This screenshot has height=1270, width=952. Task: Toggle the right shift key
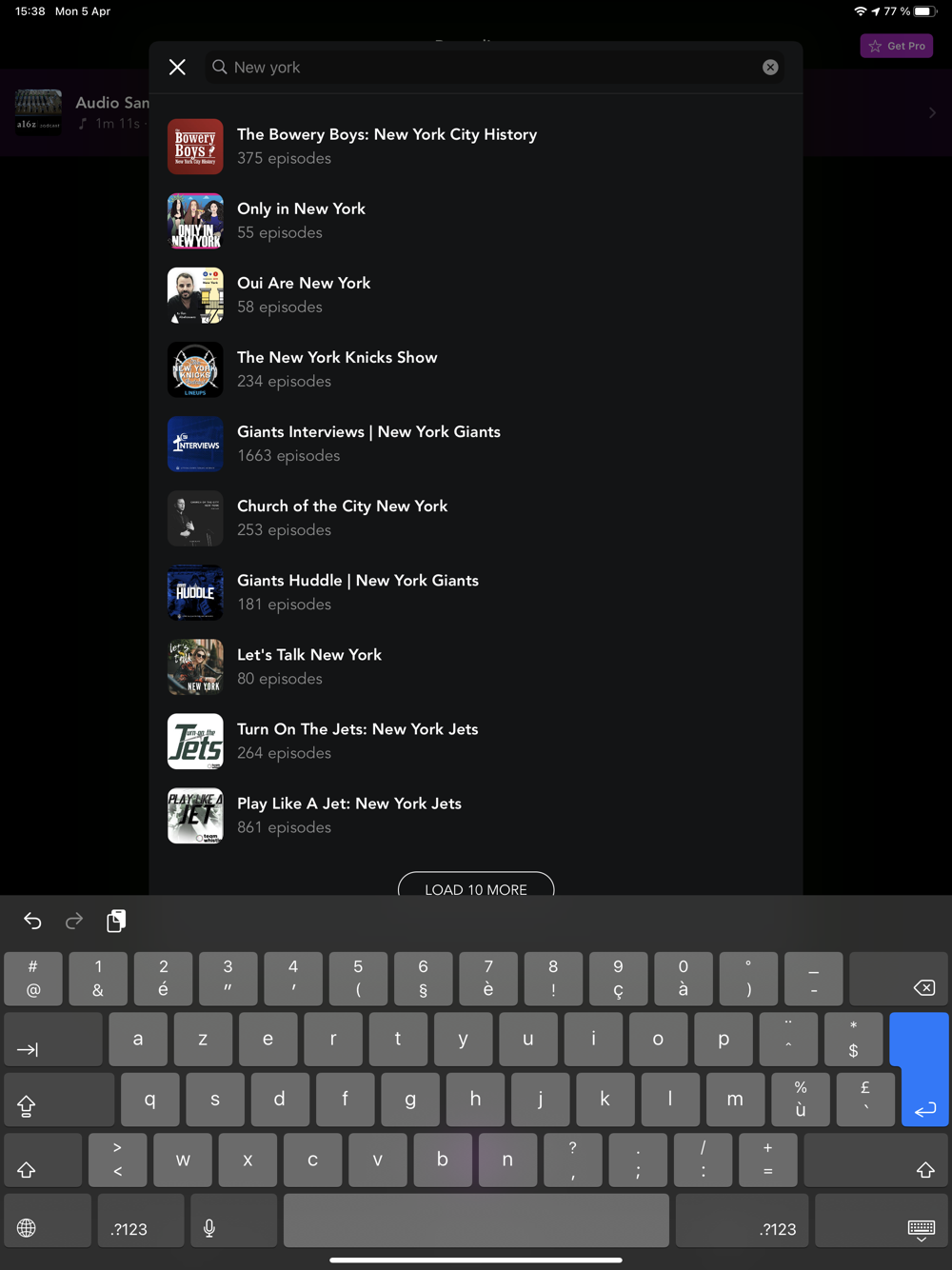(x=876, y=1160)
